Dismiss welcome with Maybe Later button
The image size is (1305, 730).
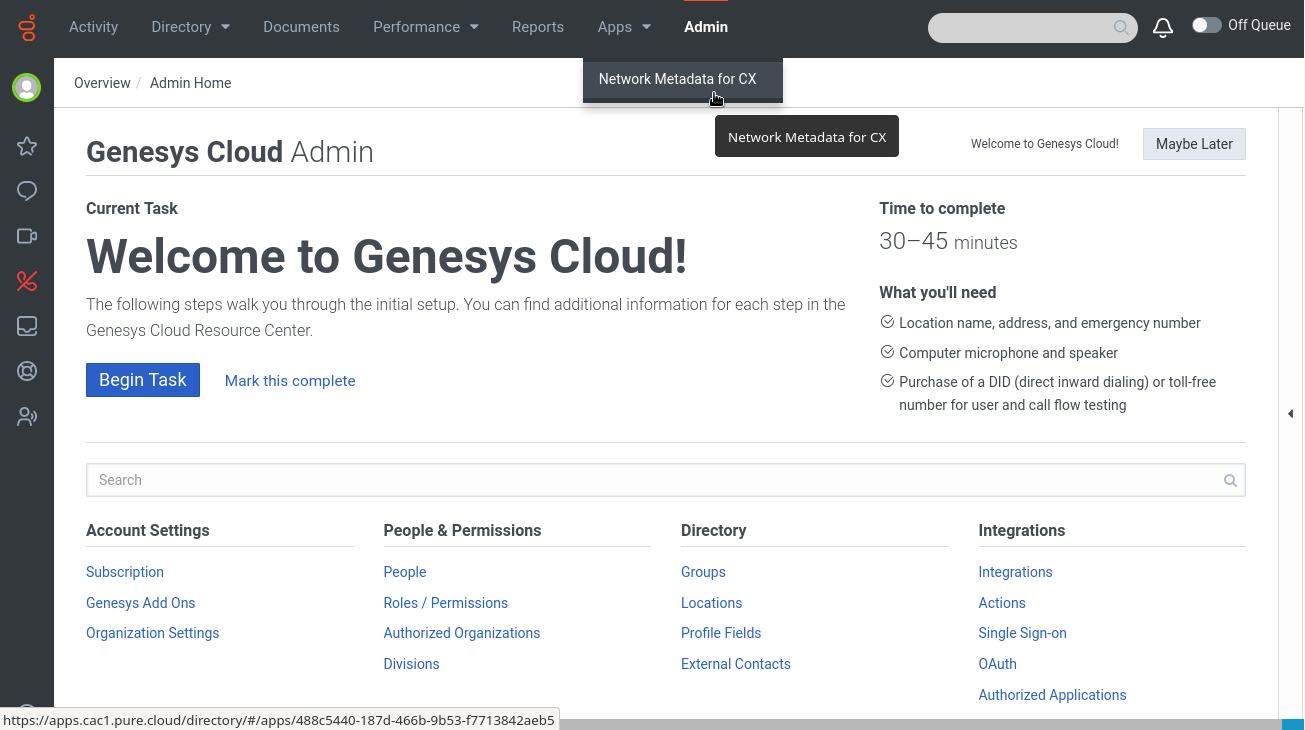coord(1194,144)
